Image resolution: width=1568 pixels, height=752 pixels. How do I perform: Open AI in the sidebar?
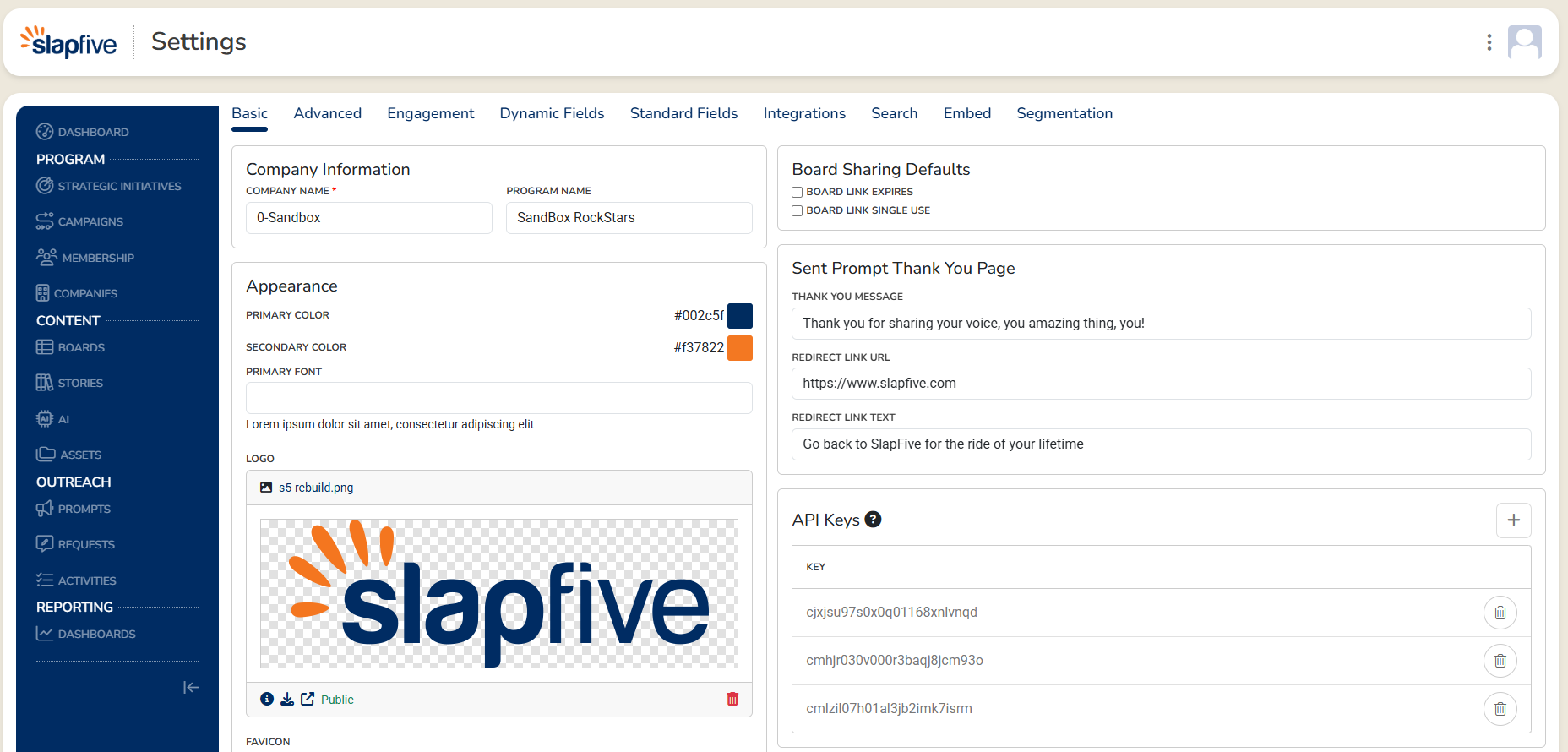(x=53, y=419)
